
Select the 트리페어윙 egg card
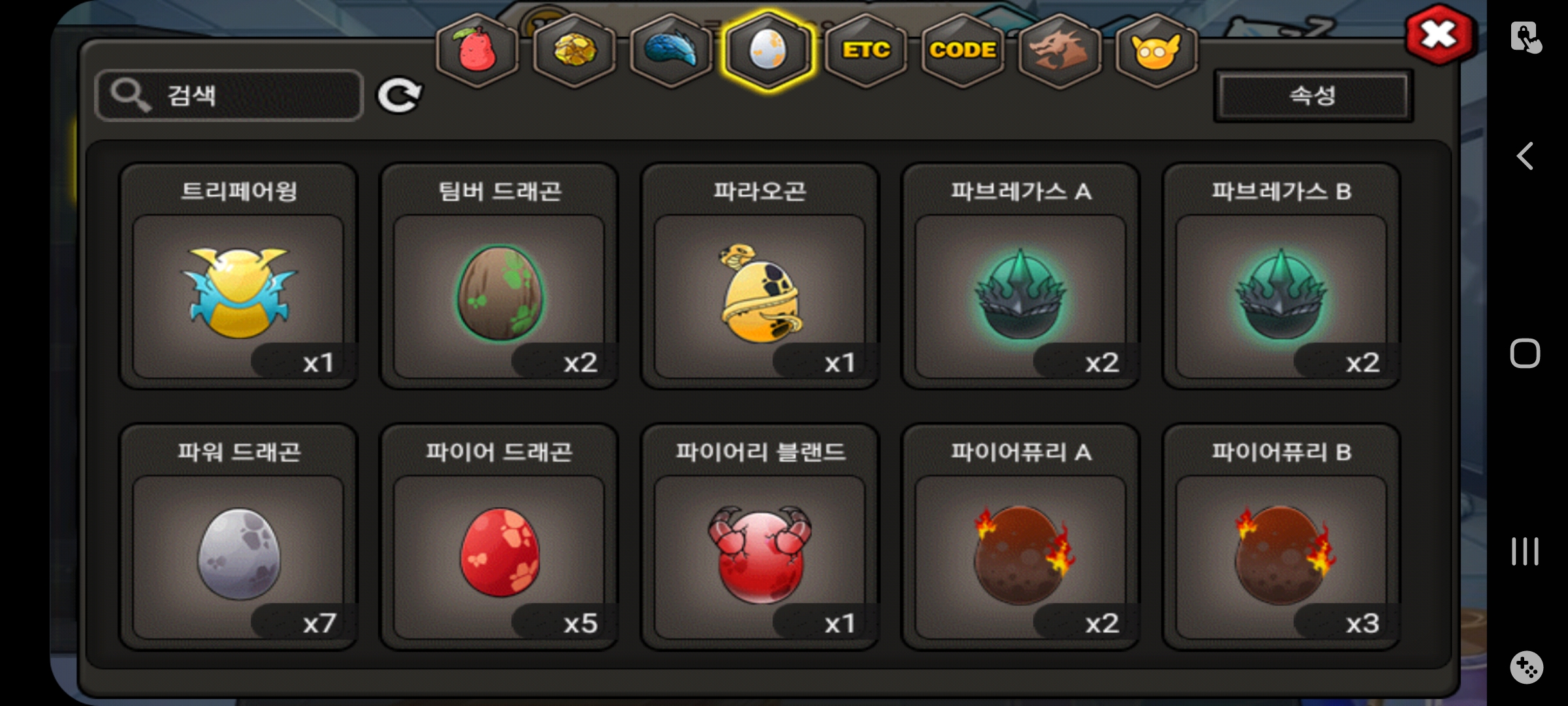238,276
